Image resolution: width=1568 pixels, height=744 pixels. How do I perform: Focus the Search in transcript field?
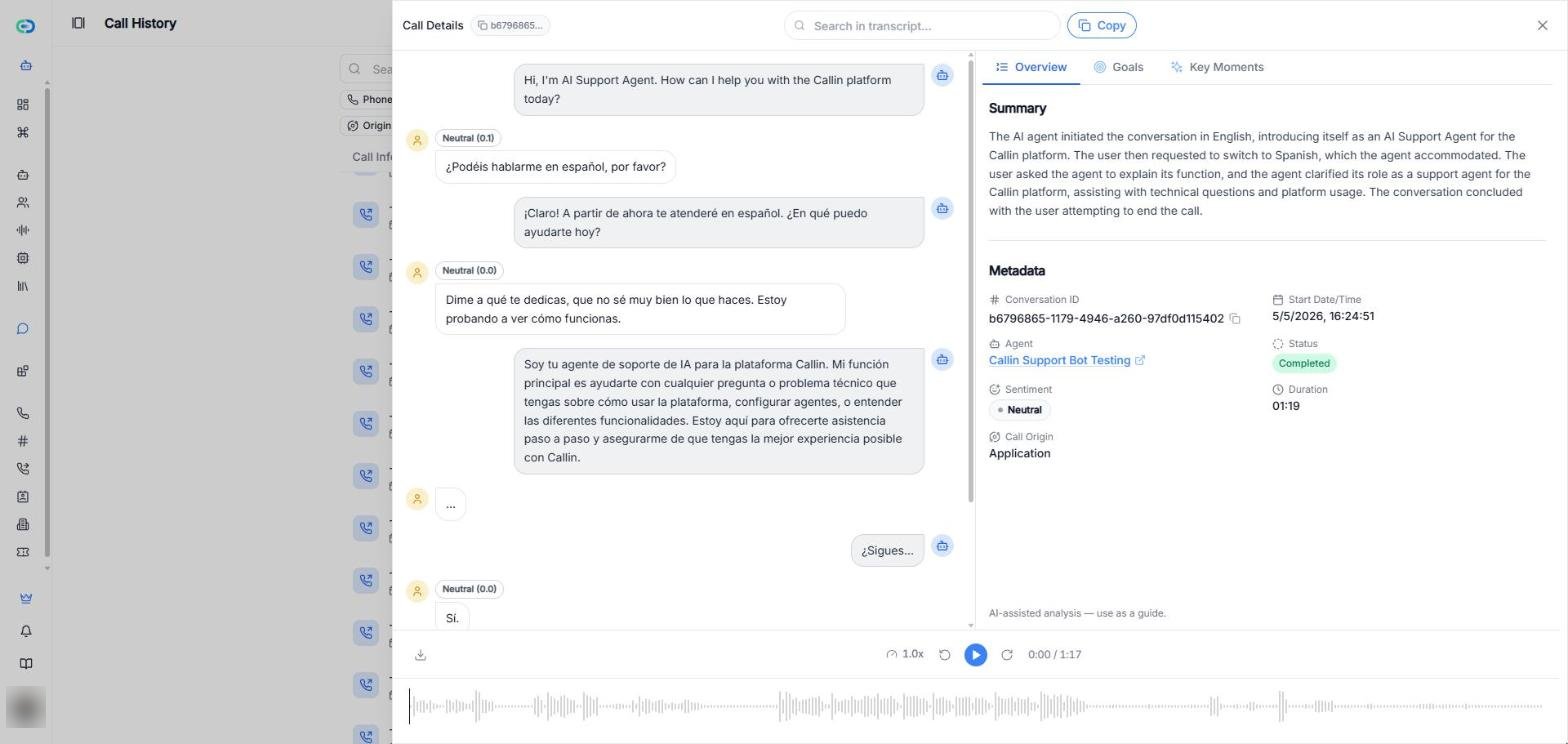[922, 25]
